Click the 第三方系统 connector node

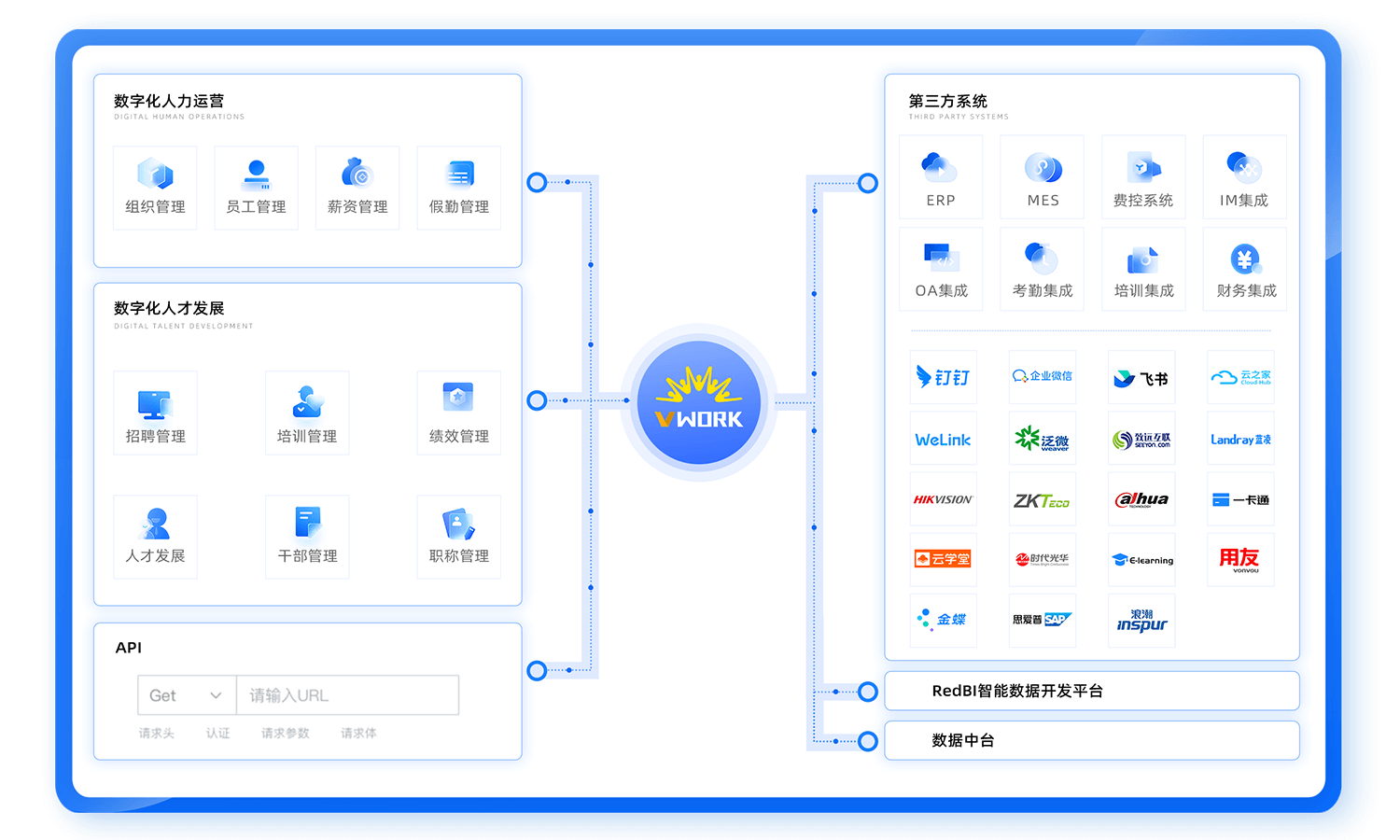[868, 183]
